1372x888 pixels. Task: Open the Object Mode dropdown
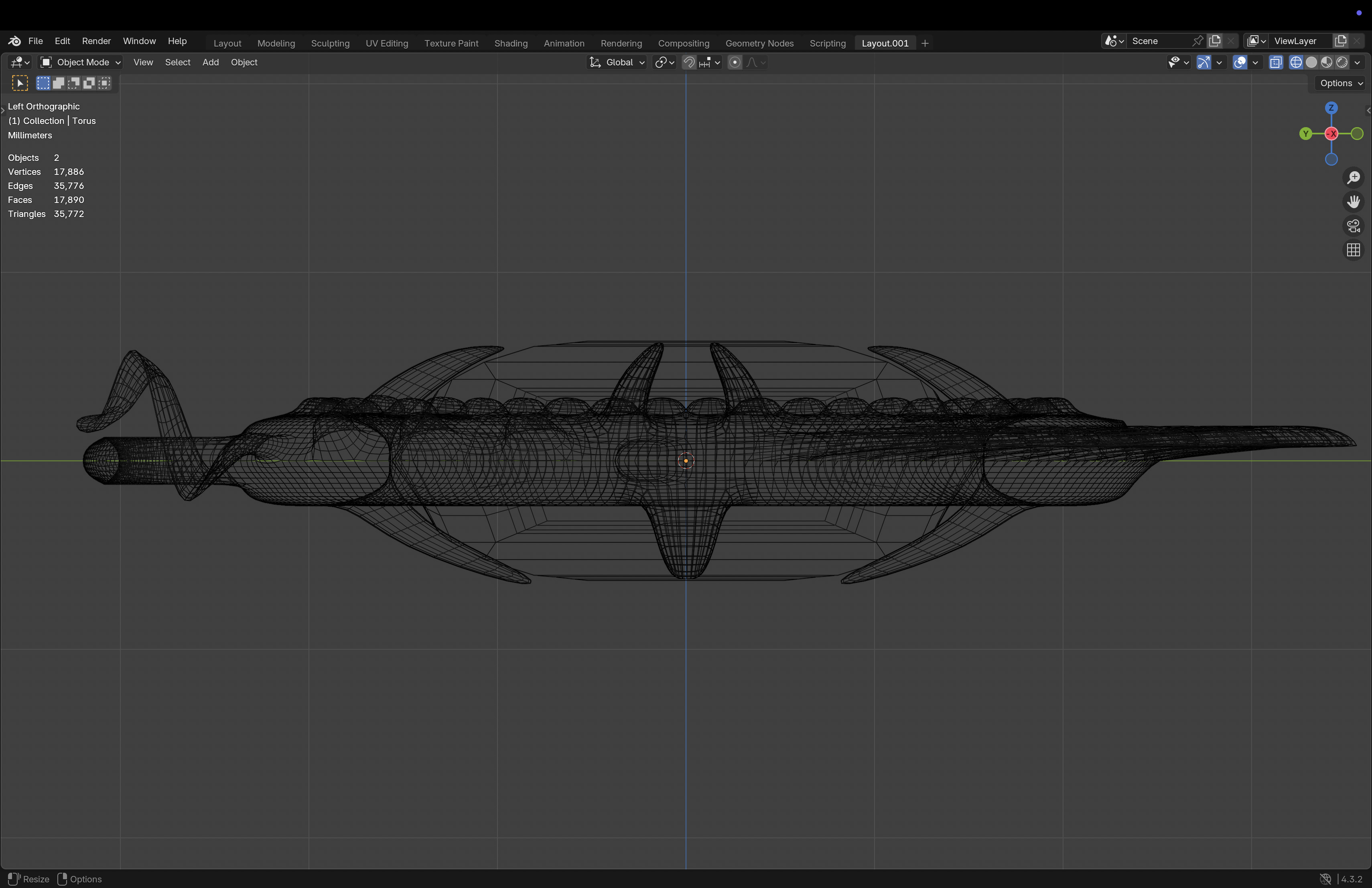point(80,62)
